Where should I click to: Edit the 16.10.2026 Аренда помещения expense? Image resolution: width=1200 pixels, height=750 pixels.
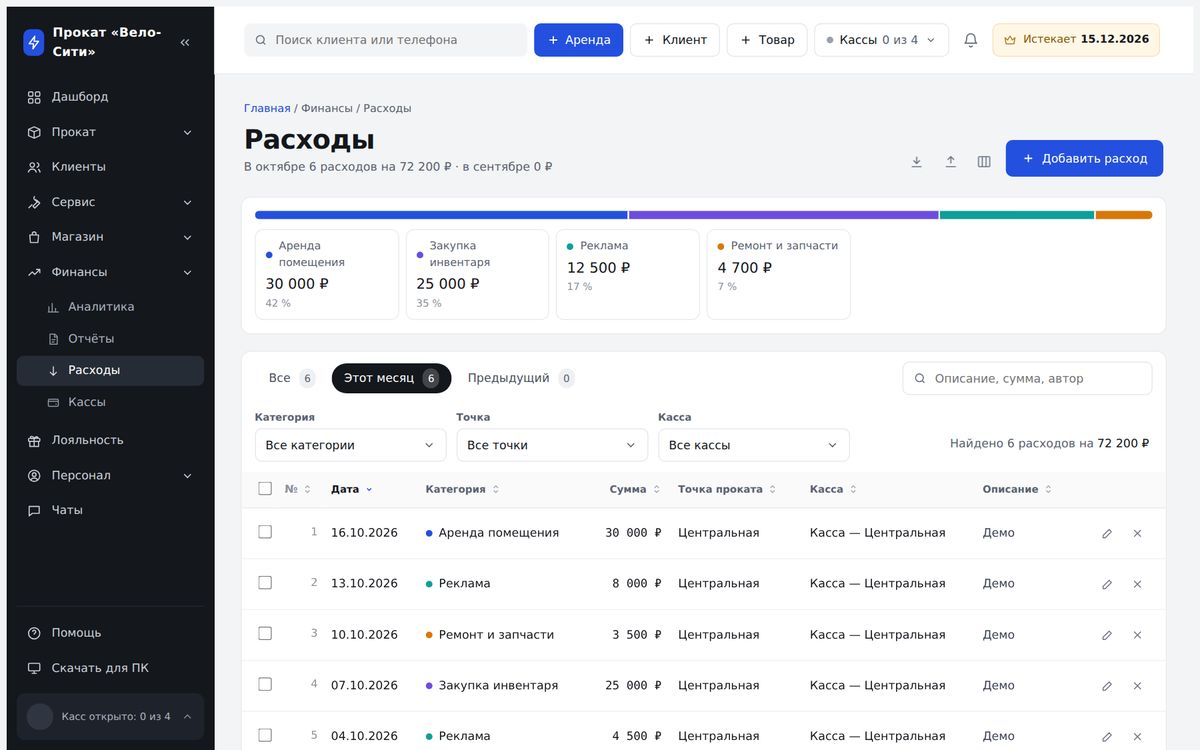(x=1107, y=533)
